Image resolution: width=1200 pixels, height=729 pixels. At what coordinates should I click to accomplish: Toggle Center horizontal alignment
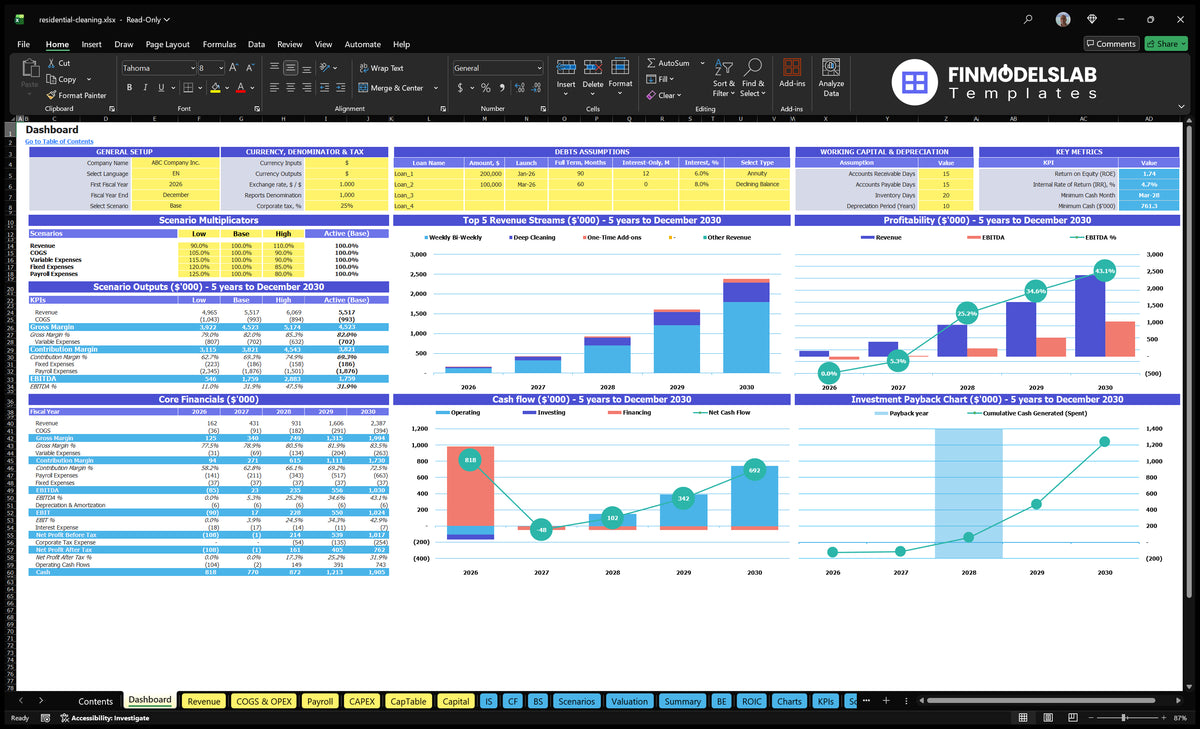pos(288,88)
